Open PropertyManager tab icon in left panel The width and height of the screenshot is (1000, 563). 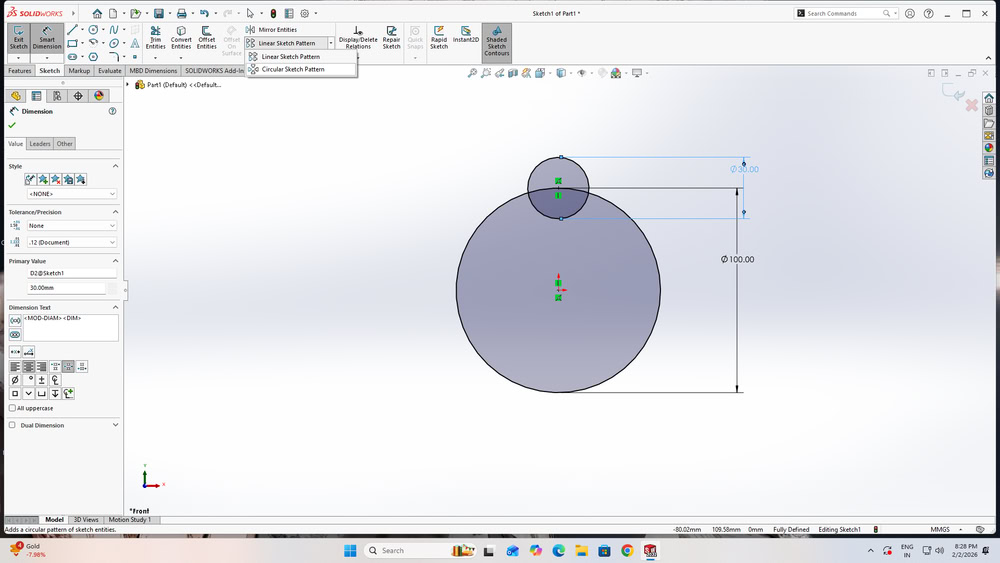pyautogui.click(x=36, y=96)
